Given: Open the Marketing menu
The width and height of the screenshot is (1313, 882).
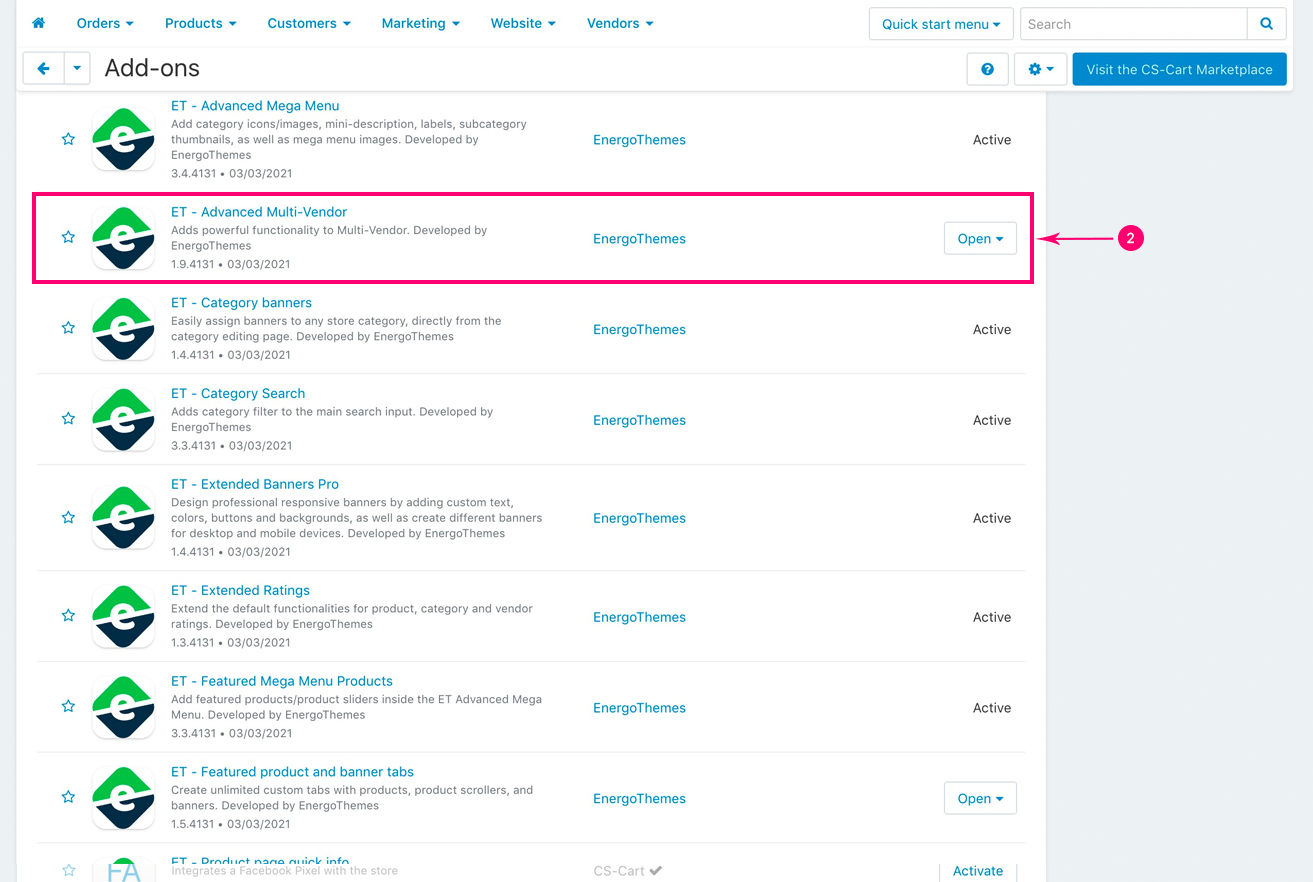Looking at the screenshot, I should (x=420, y=23).
